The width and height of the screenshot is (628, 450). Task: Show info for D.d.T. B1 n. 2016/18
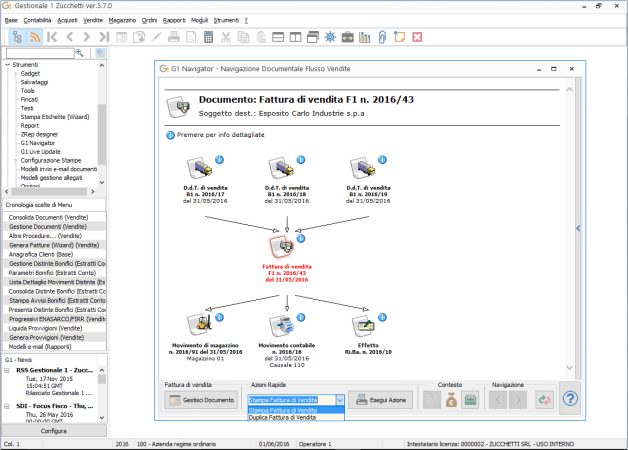(x=301, y=160)
